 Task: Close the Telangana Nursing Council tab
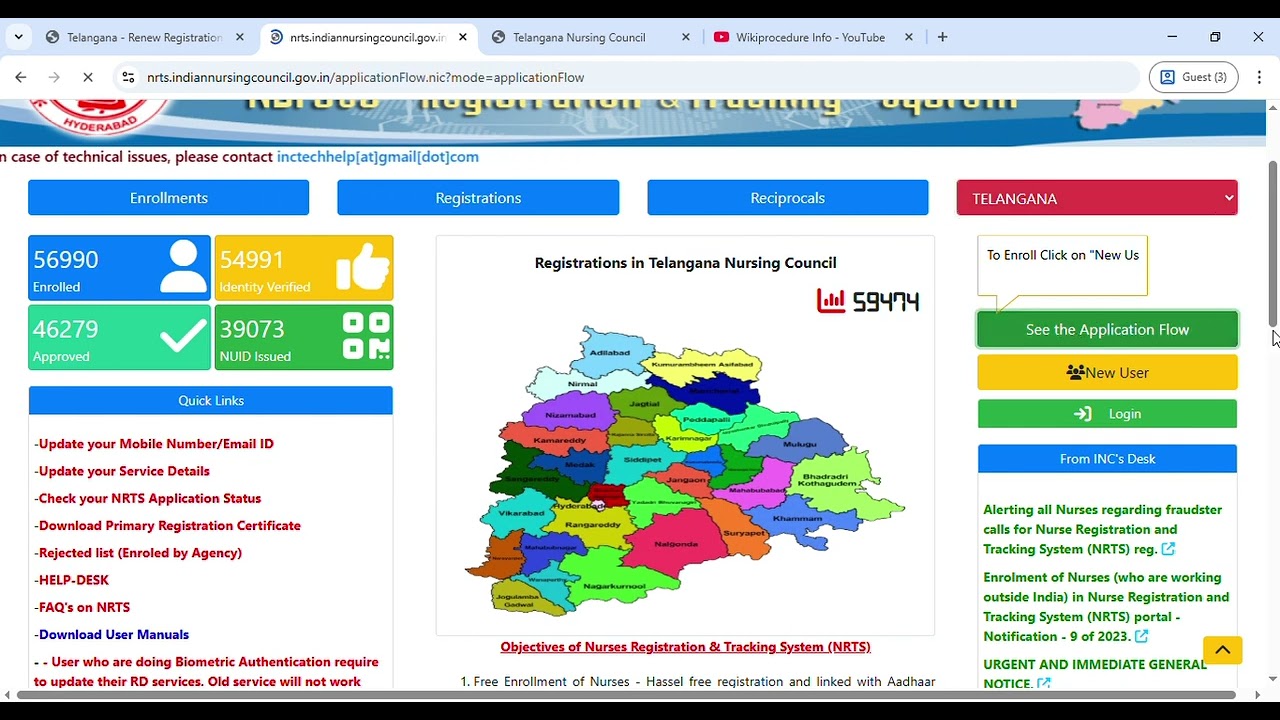point(686,37)
